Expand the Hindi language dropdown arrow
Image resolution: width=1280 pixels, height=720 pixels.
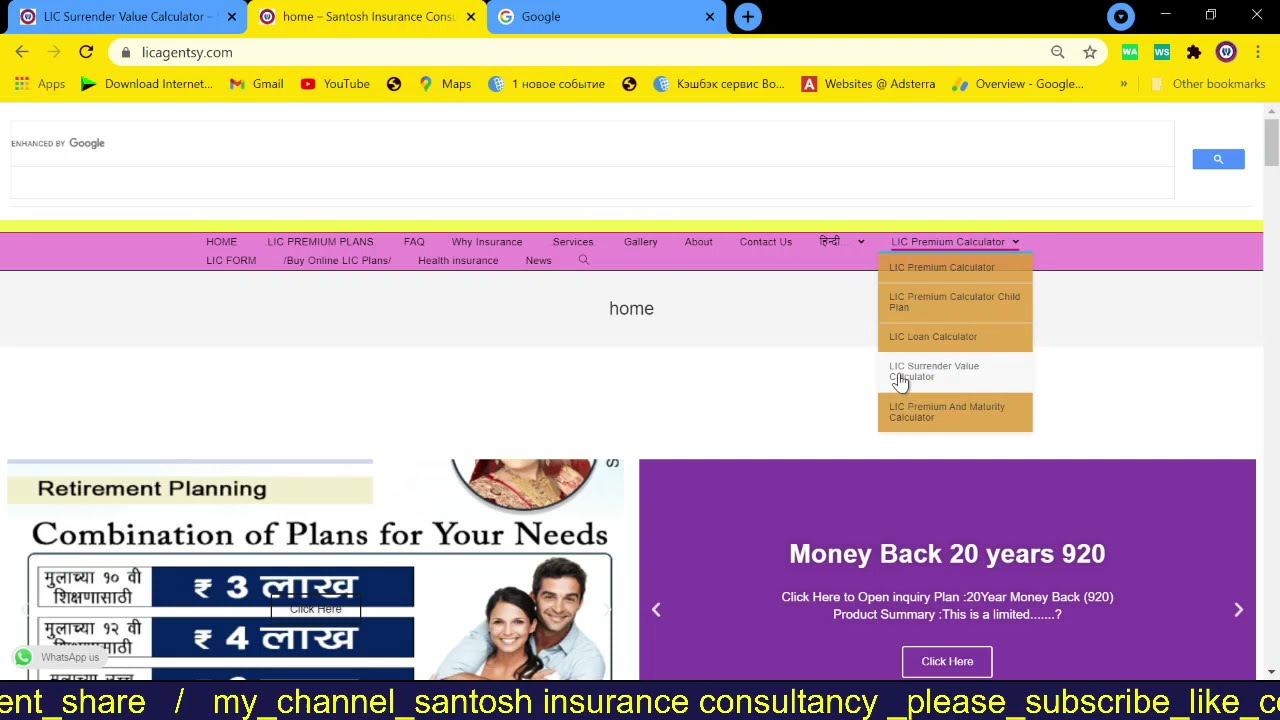860,242
